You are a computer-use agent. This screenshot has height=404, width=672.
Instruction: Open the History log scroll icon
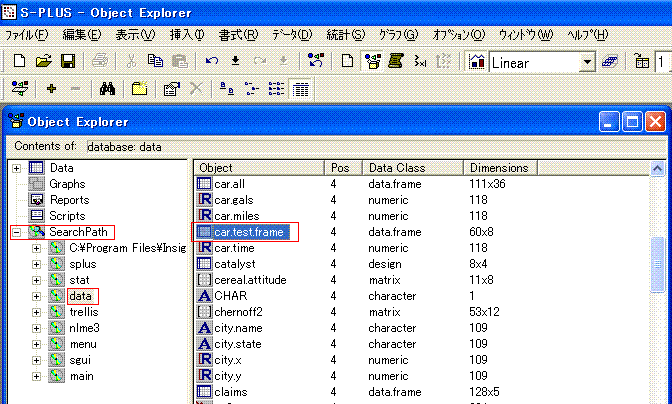click(396, 61)
